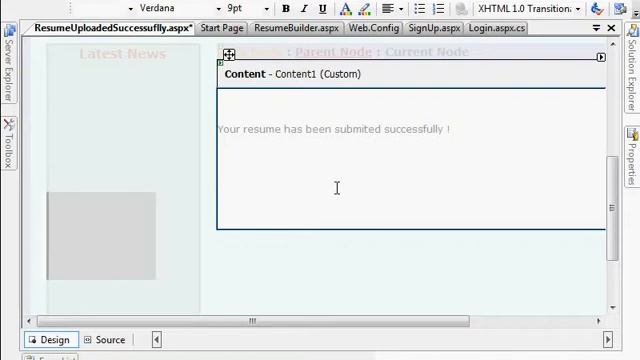Switch to the SignUp.aspx tab

pos(434,28)
